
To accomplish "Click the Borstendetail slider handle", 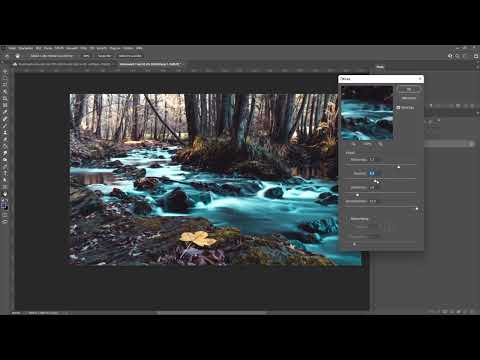I will tap(417, 209).
